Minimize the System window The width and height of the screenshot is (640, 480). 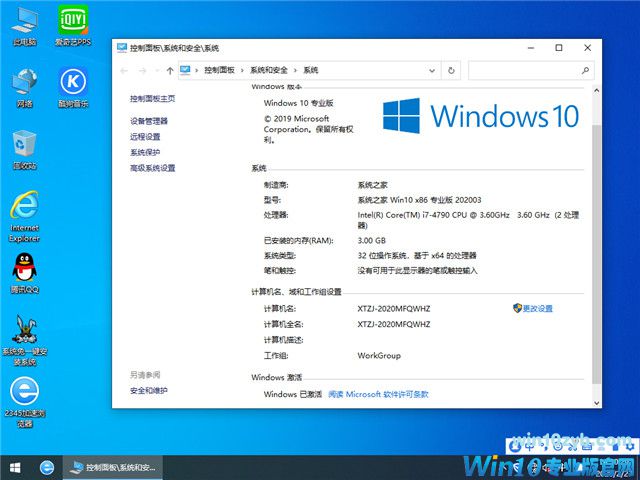tap(531, 48)
